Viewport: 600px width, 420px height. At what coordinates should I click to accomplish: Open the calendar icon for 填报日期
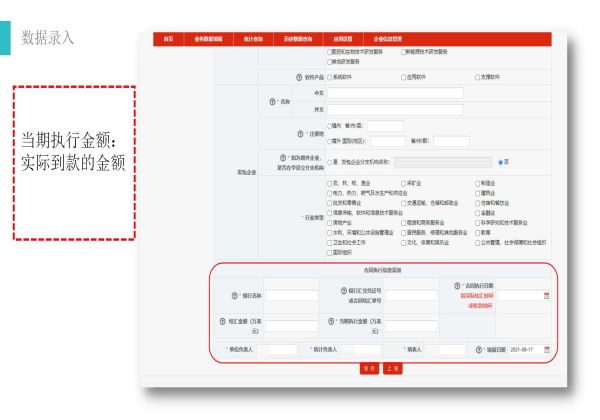tap(546, 349)
